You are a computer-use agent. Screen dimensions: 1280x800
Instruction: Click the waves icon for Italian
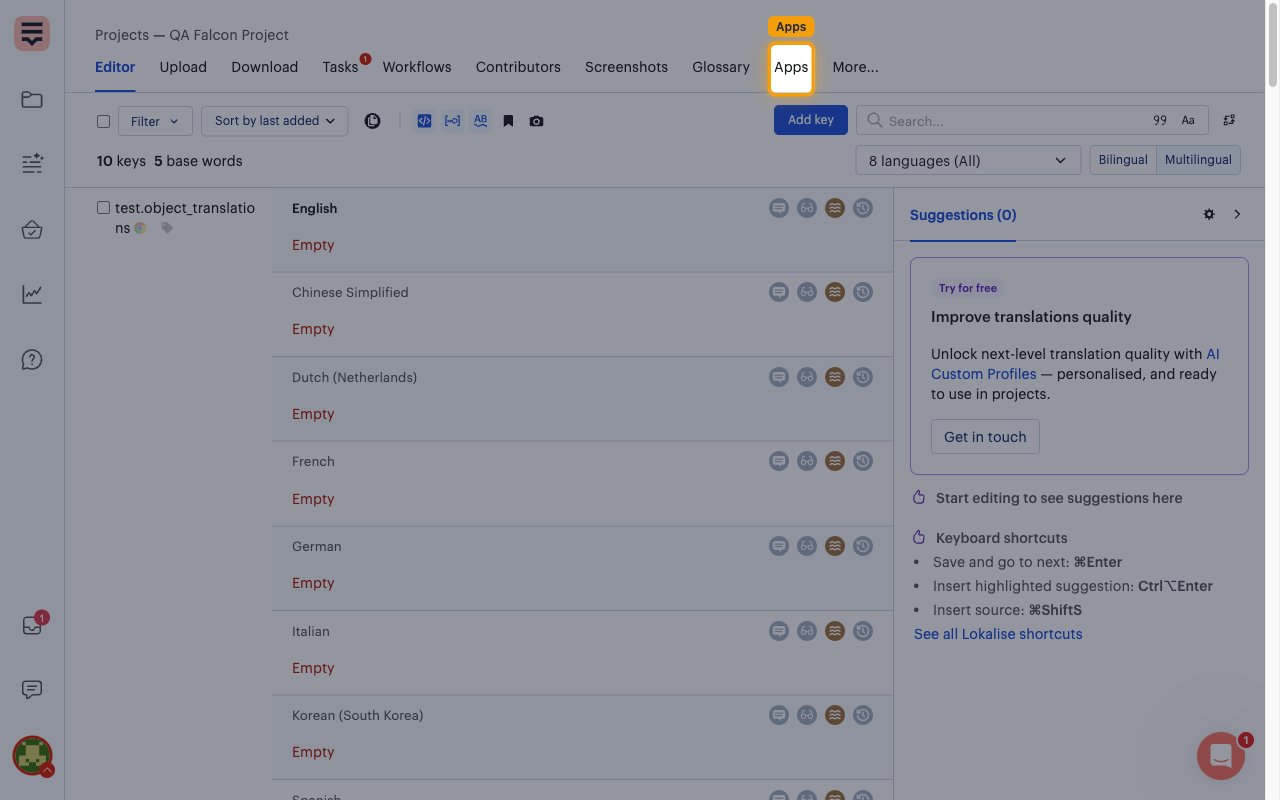click(x=835, y=631)
